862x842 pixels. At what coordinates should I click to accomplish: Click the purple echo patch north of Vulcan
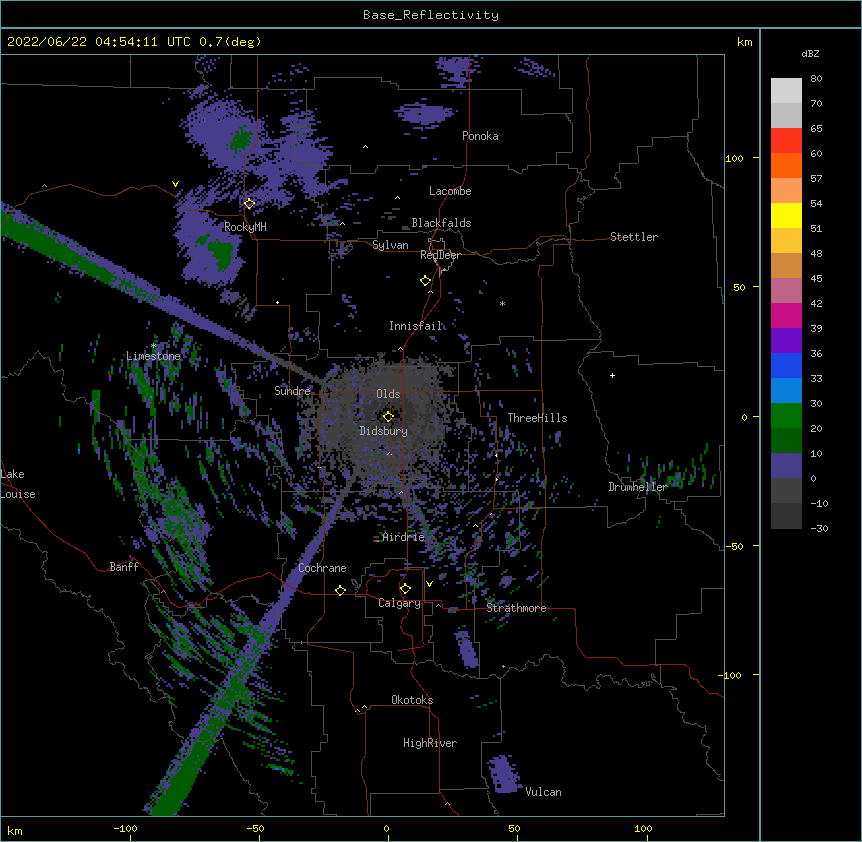(505, 774)
